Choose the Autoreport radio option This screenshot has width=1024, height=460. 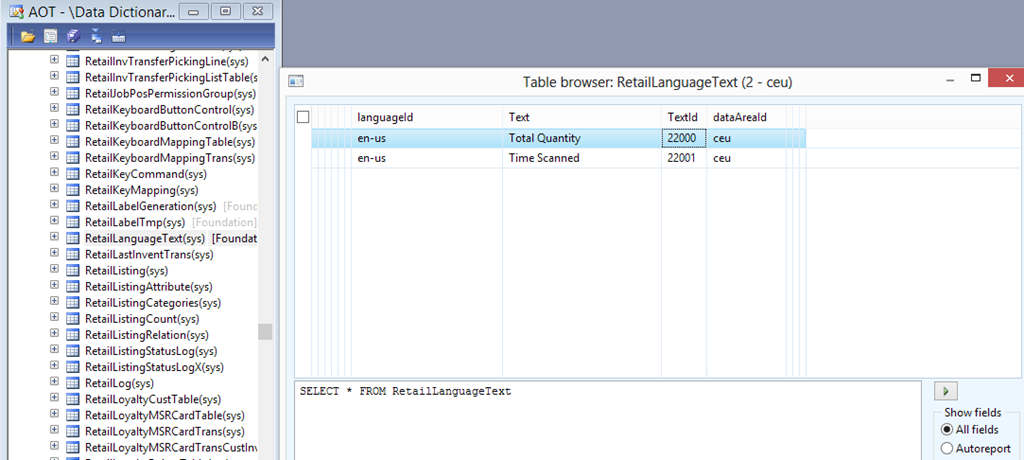click(946, 449)
